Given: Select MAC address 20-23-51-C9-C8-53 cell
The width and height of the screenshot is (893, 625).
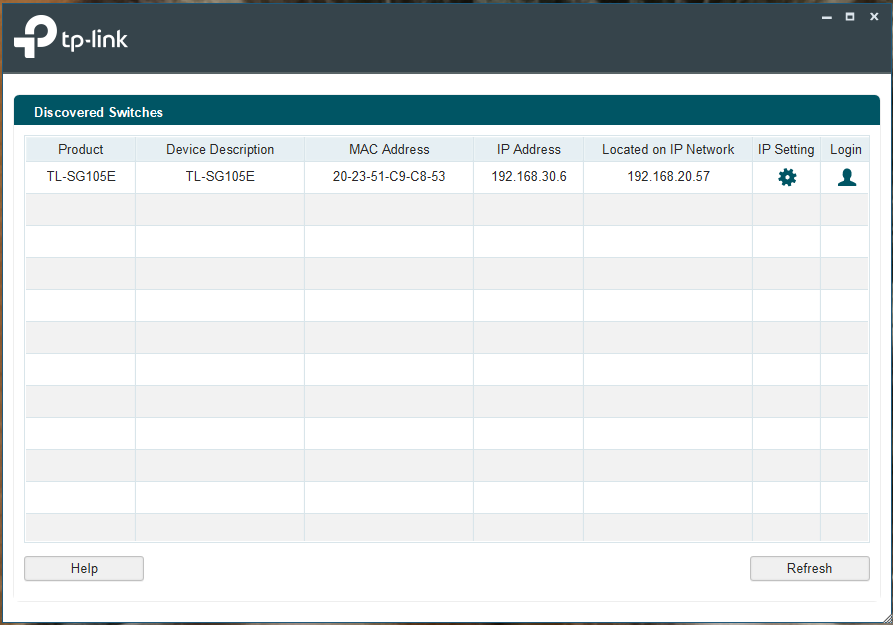Looking at the screenshot, I should click(389, 177).
